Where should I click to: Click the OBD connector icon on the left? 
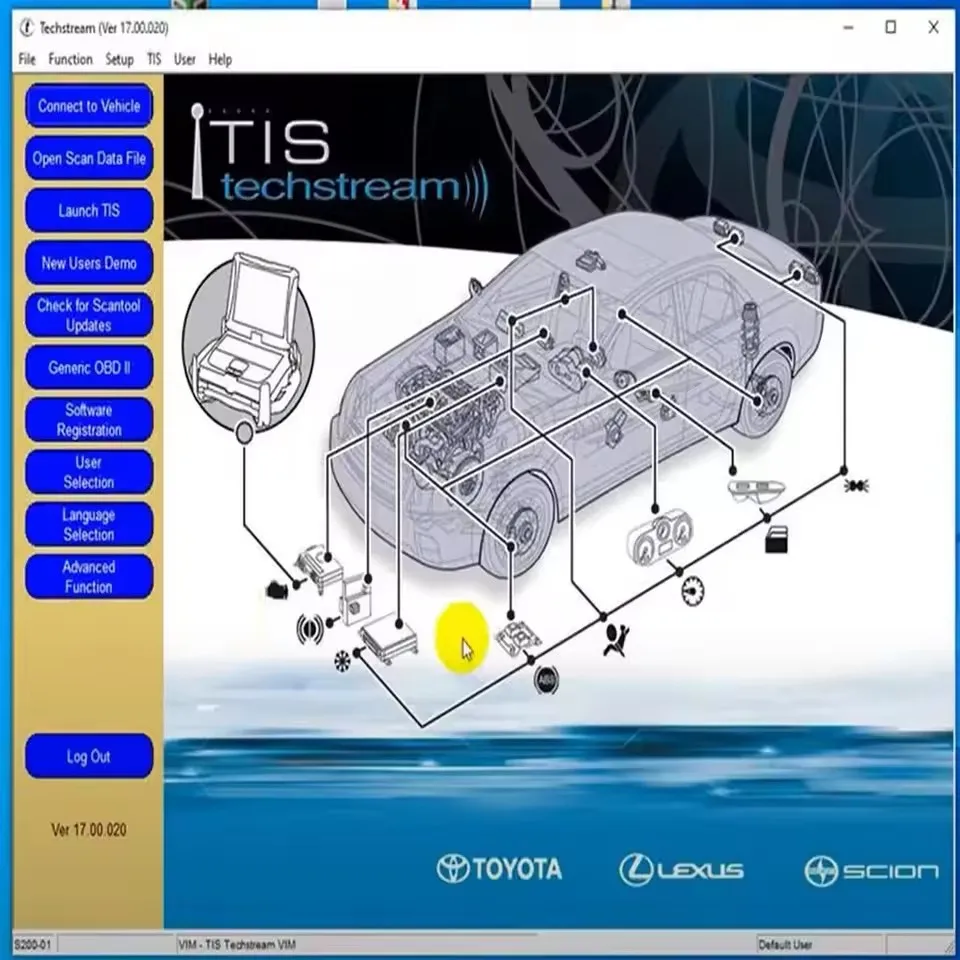click(277, 590)
